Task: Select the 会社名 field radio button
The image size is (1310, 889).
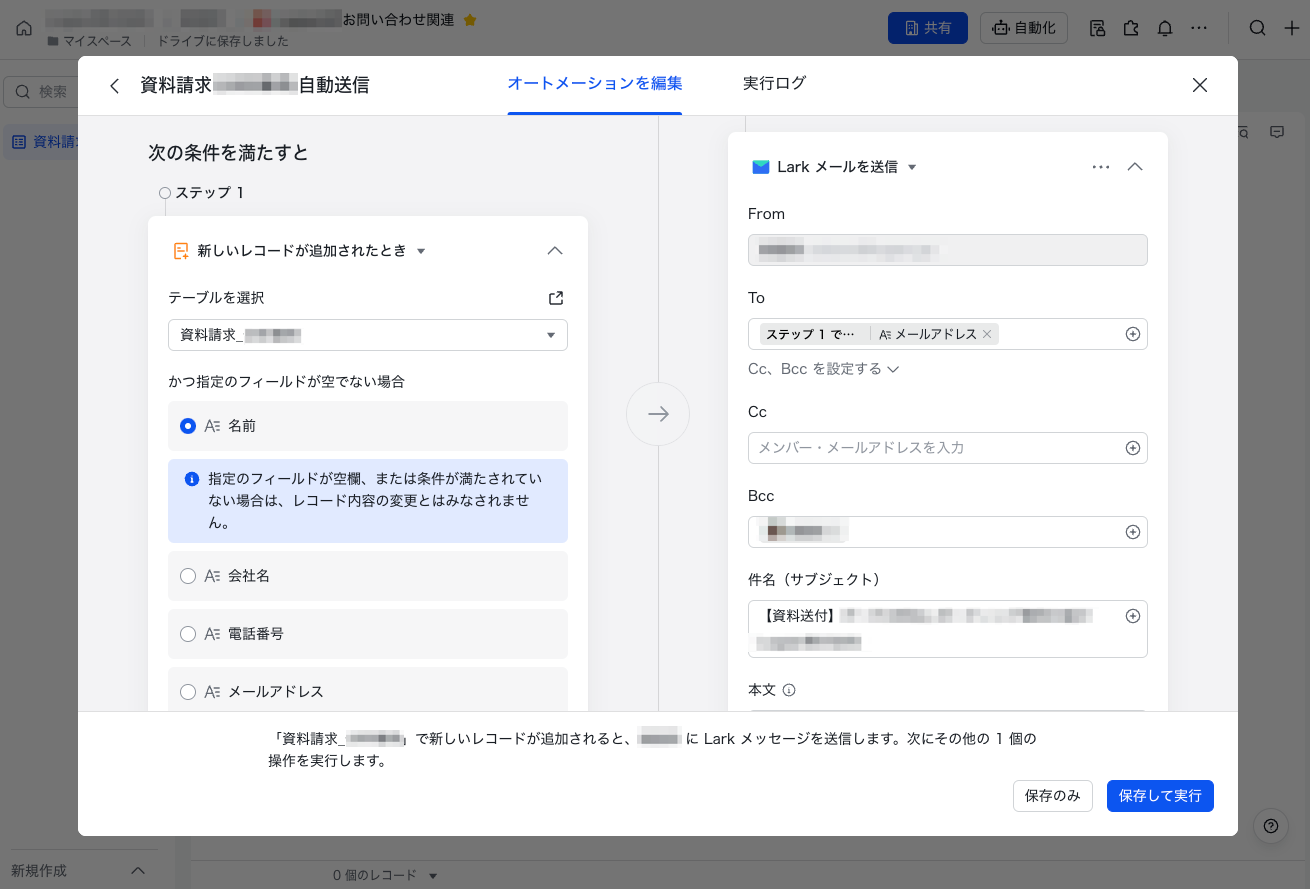Action: coord(188,576)
